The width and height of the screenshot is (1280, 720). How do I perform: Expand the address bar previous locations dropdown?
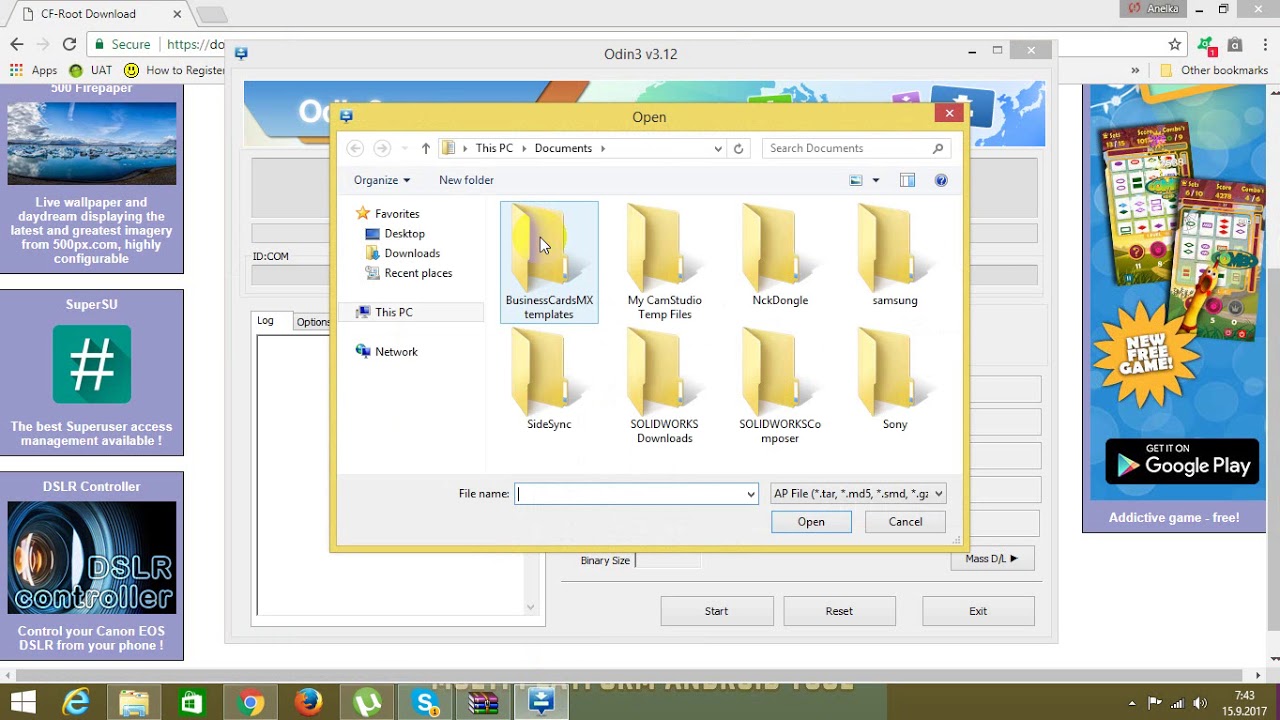pyautogui.click(x=718, y=148)
